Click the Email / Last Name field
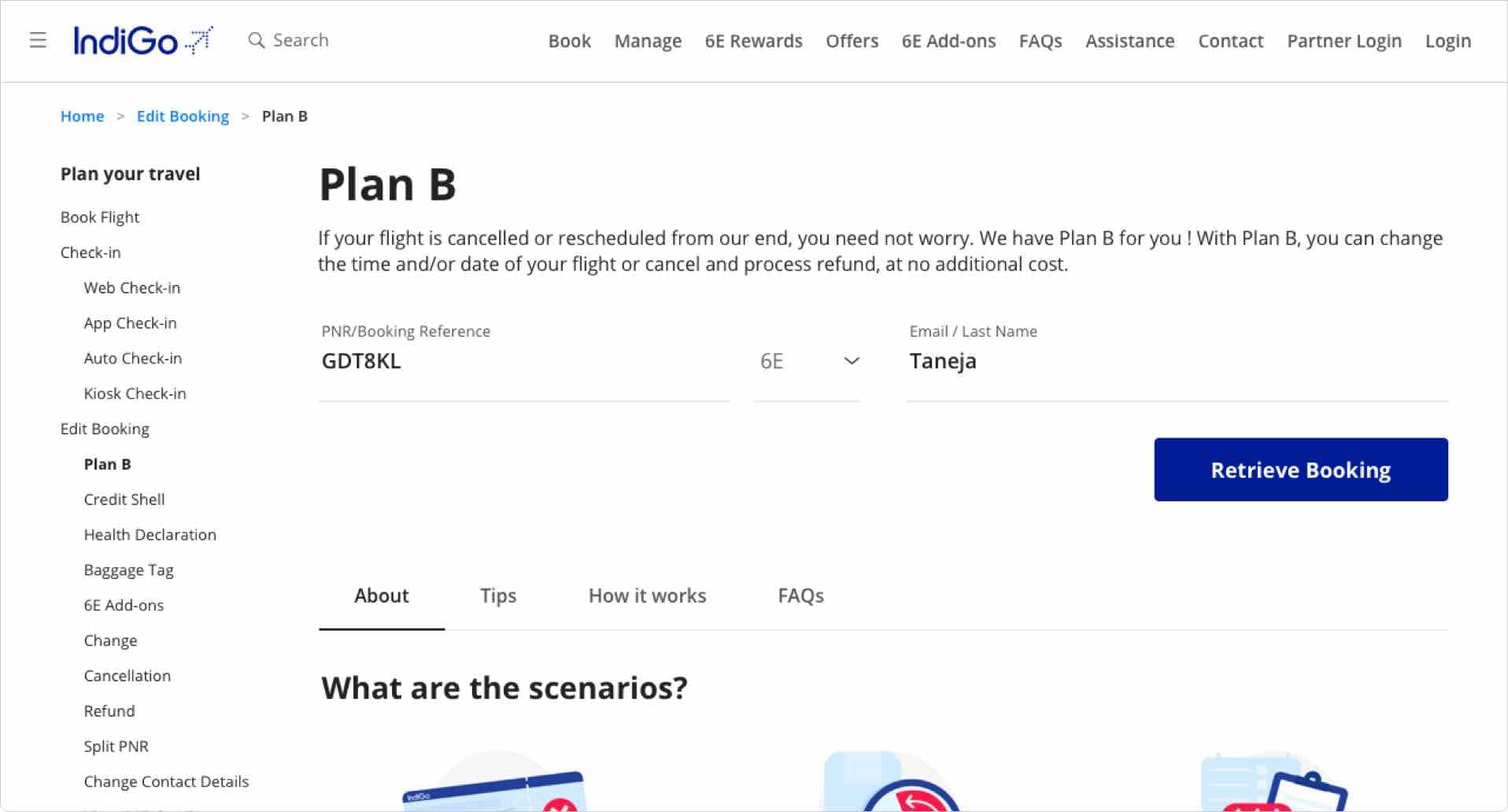The width and height of the screenshot is (1508, 812). point(1177,361)
